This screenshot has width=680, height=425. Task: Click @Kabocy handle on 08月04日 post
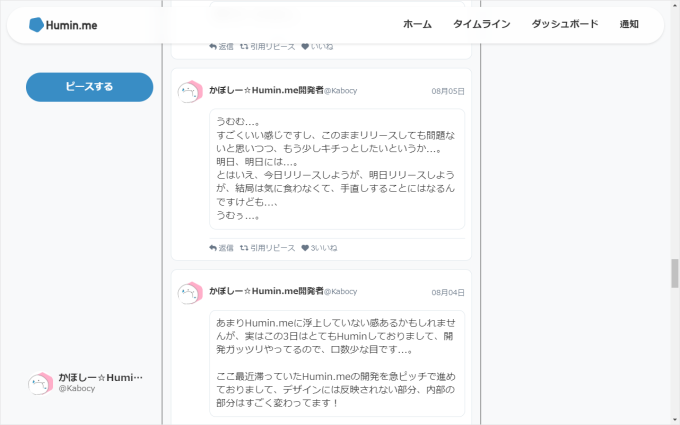341,291
